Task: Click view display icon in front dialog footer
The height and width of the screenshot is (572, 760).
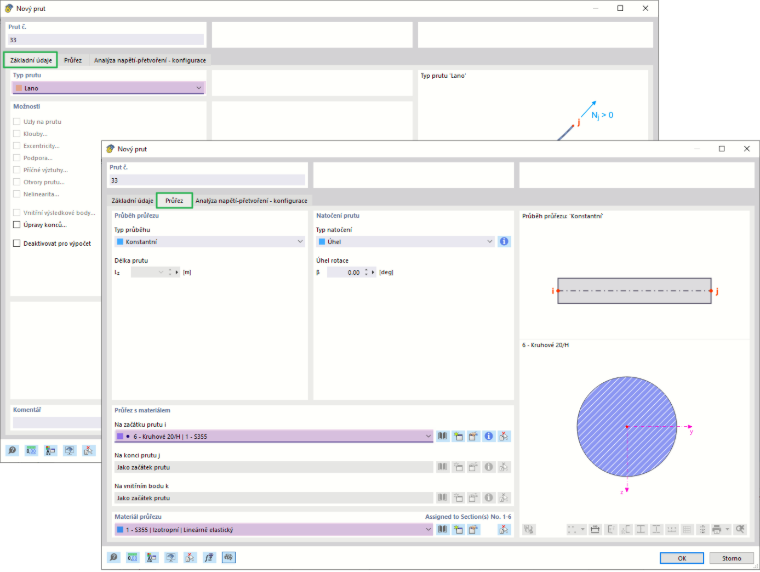Action: click(x=171, y=557)
